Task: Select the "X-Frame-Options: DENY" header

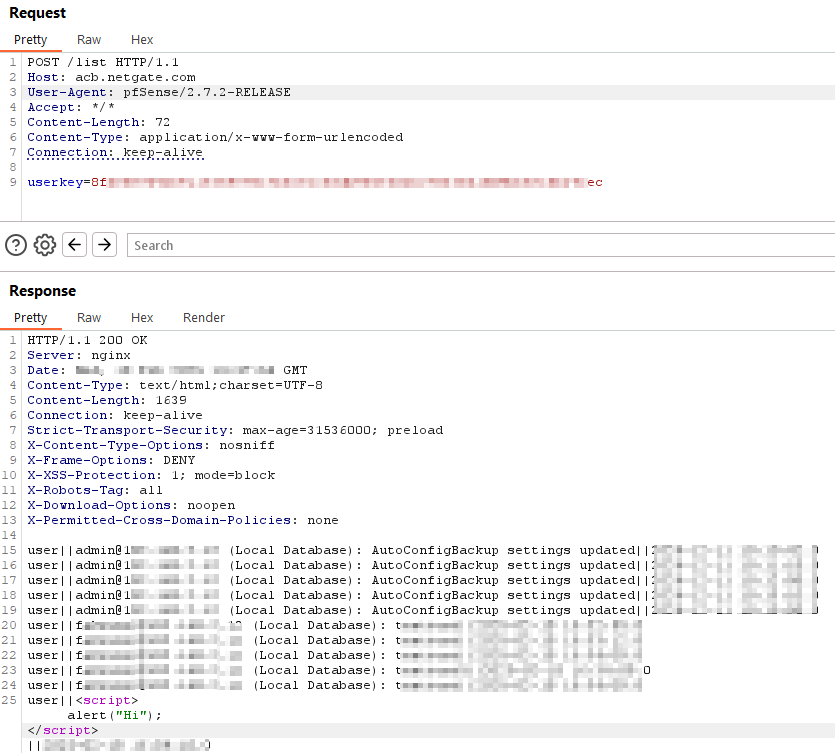Action: (x=111, y=460)
